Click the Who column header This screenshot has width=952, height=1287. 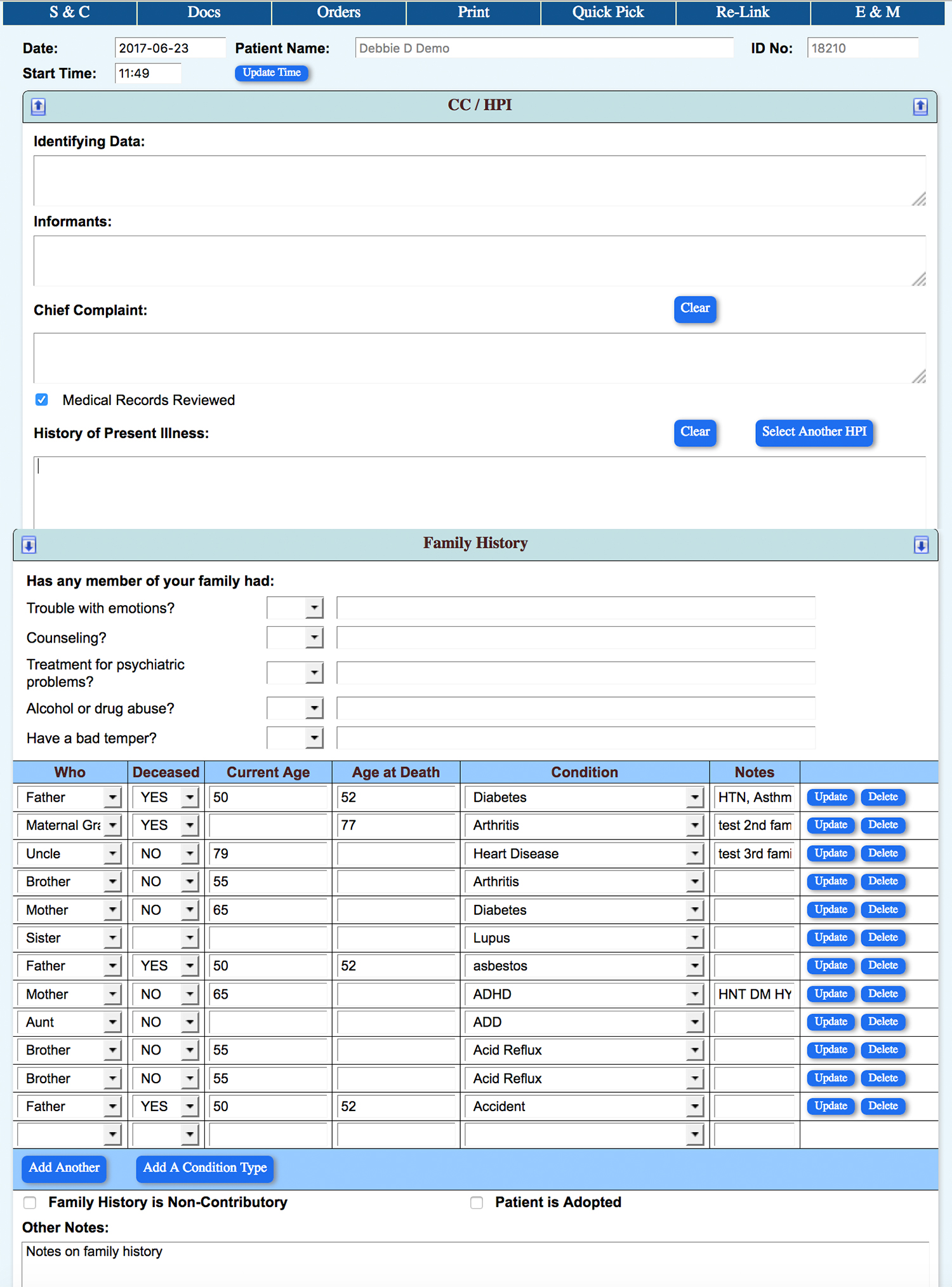tap(70, 772)
